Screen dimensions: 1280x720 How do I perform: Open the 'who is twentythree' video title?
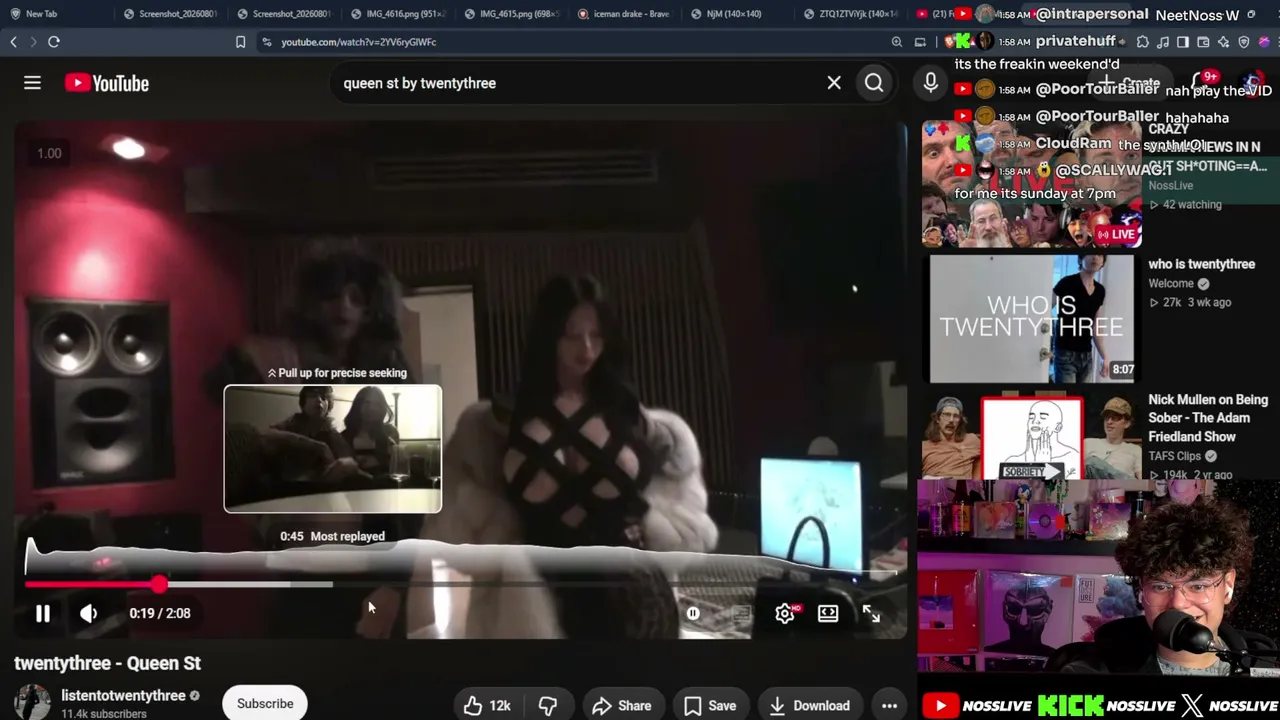(1201, 264)
